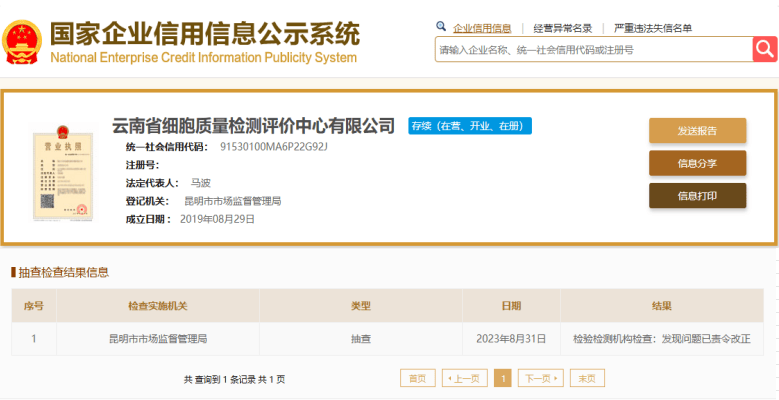Select page number 1 in pagination

pos(503,379)
